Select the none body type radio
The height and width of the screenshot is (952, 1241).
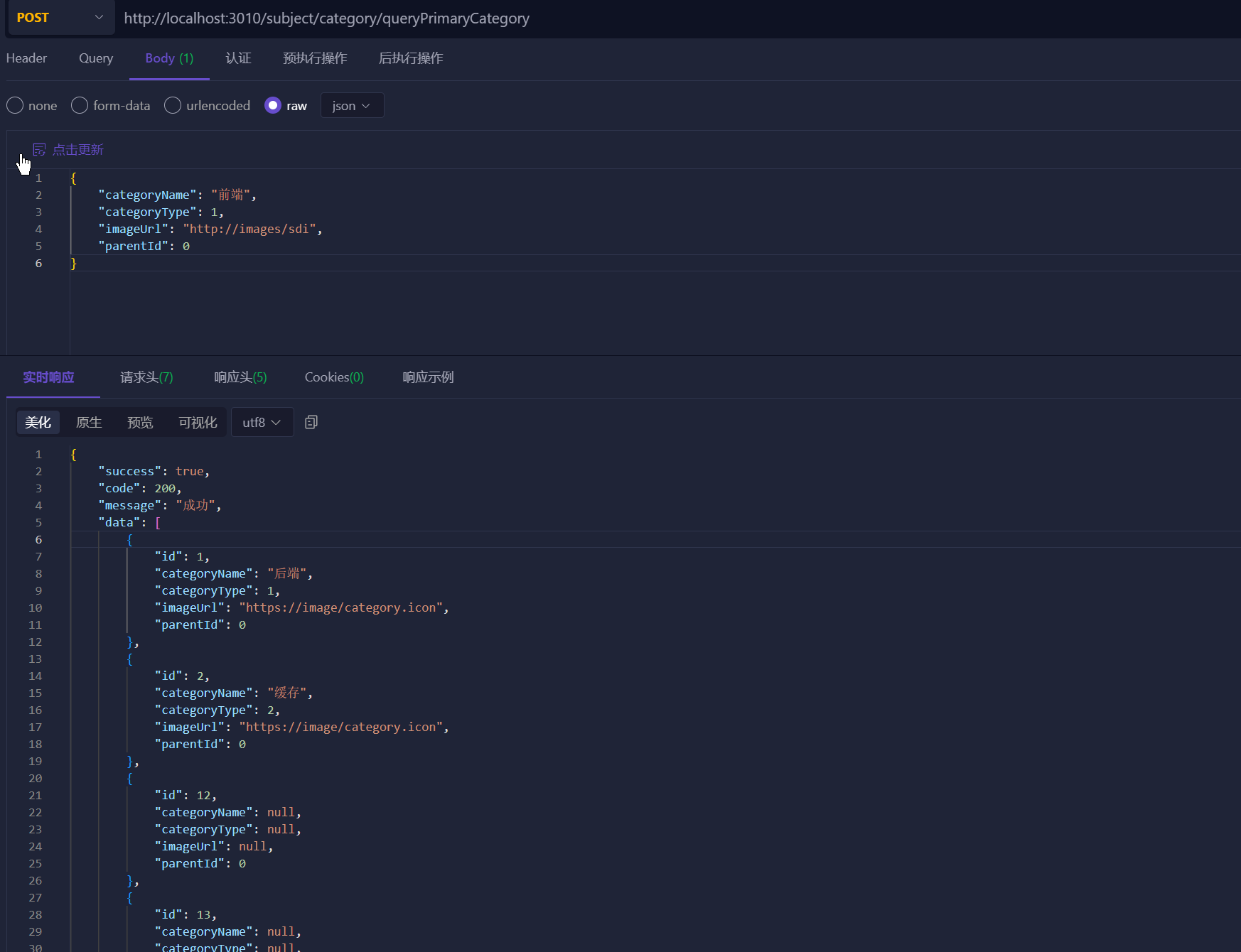point(15,106)
